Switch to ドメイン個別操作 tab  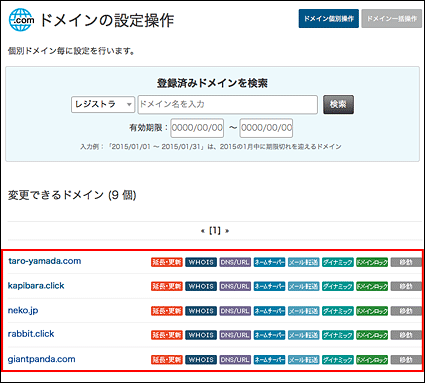(328, 19)
